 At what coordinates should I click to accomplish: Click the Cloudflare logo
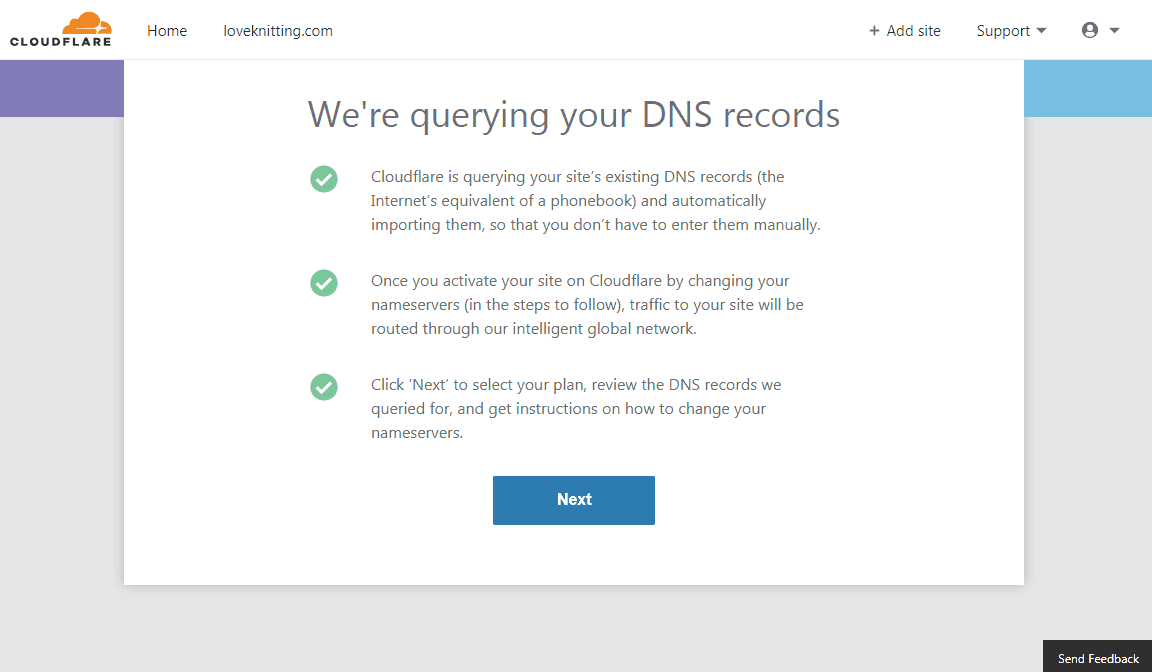point(61,29)
